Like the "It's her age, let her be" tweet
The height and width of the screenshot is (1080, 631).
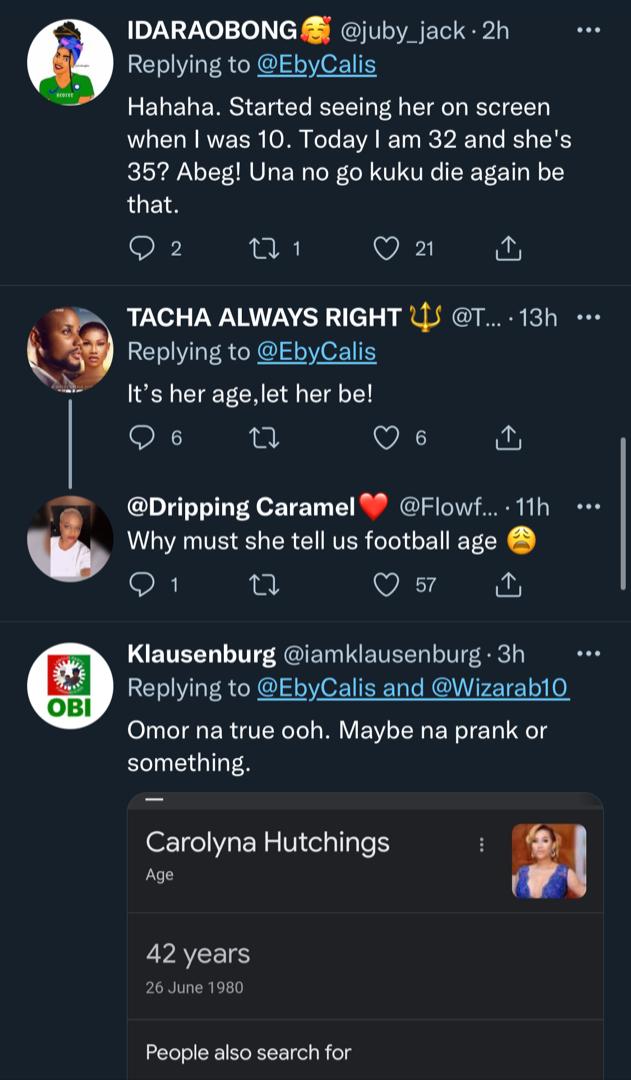(x=386, y=437)
